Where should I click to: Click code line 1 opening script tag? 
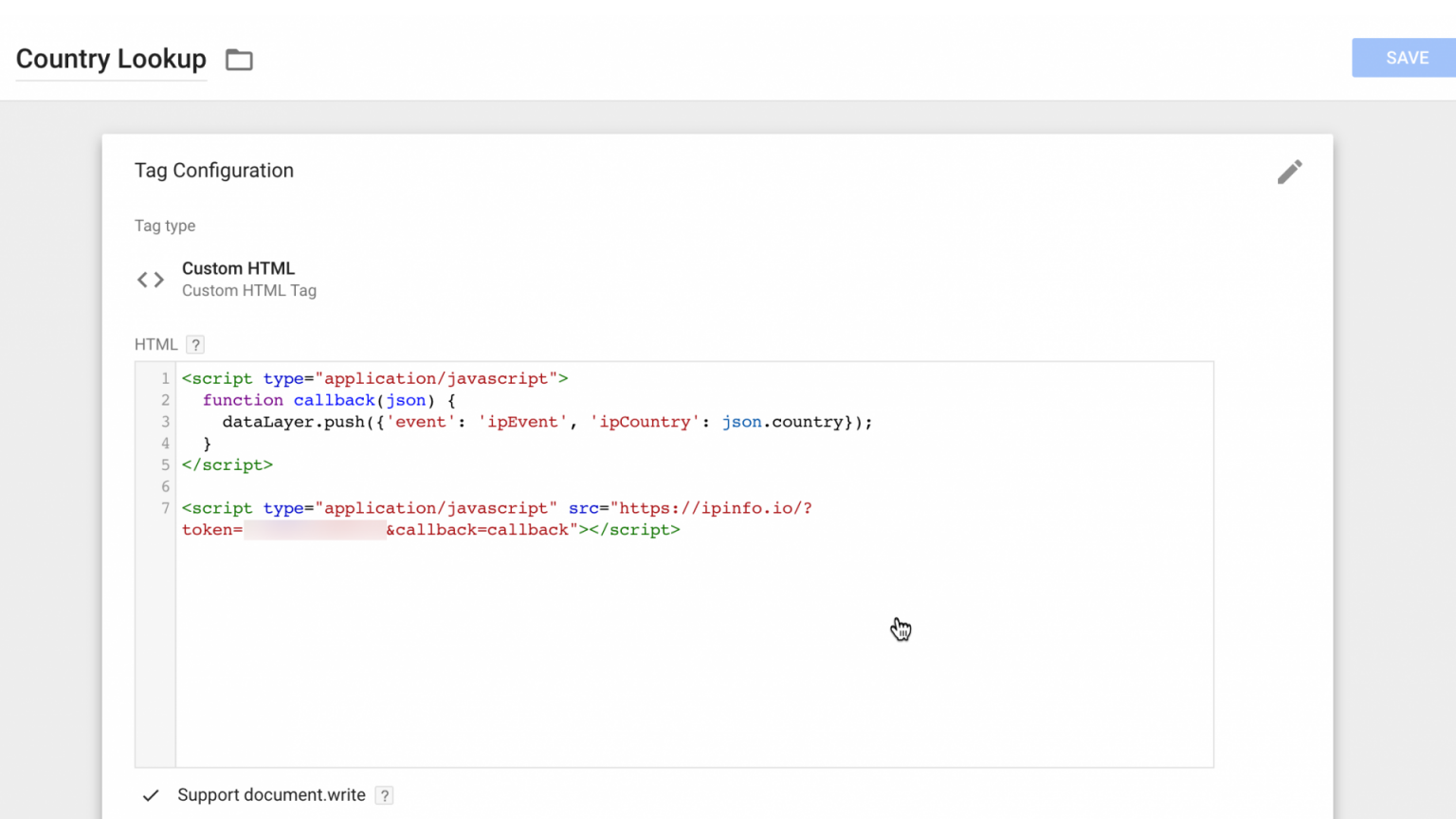[375, 378]
